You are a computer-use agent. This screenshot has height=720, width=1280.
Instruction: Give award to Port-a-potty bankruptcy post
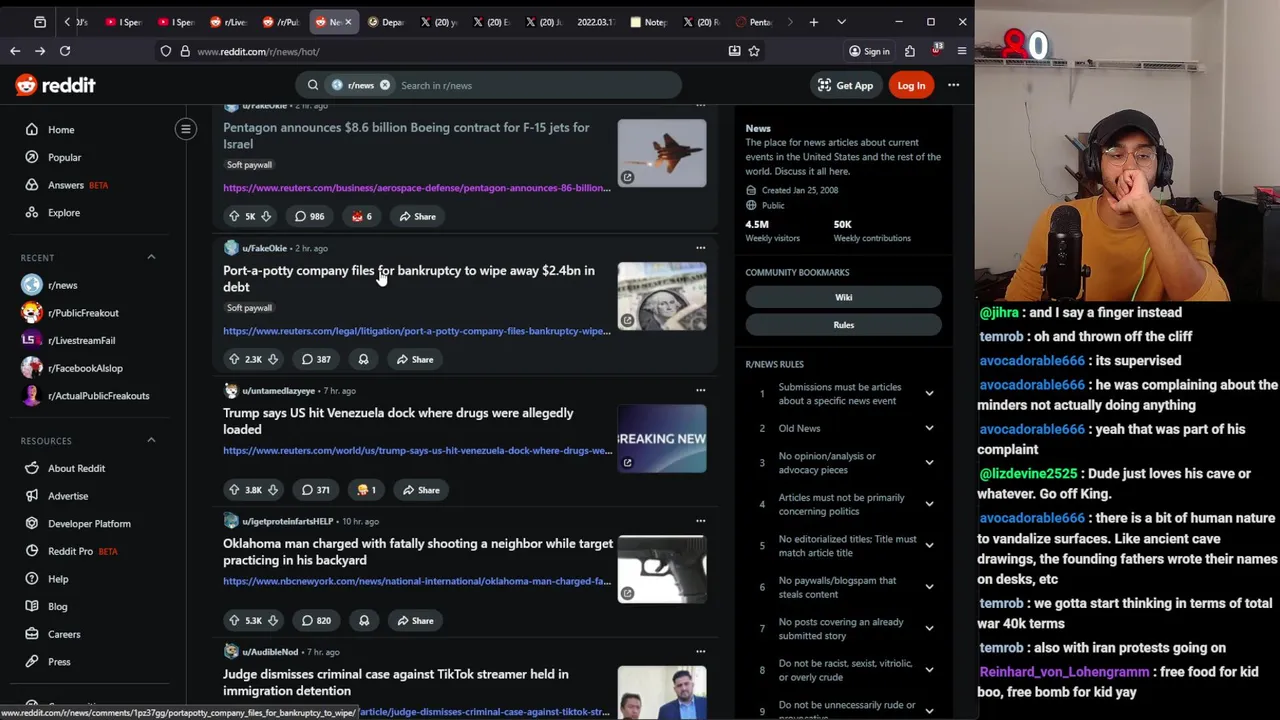364,359
